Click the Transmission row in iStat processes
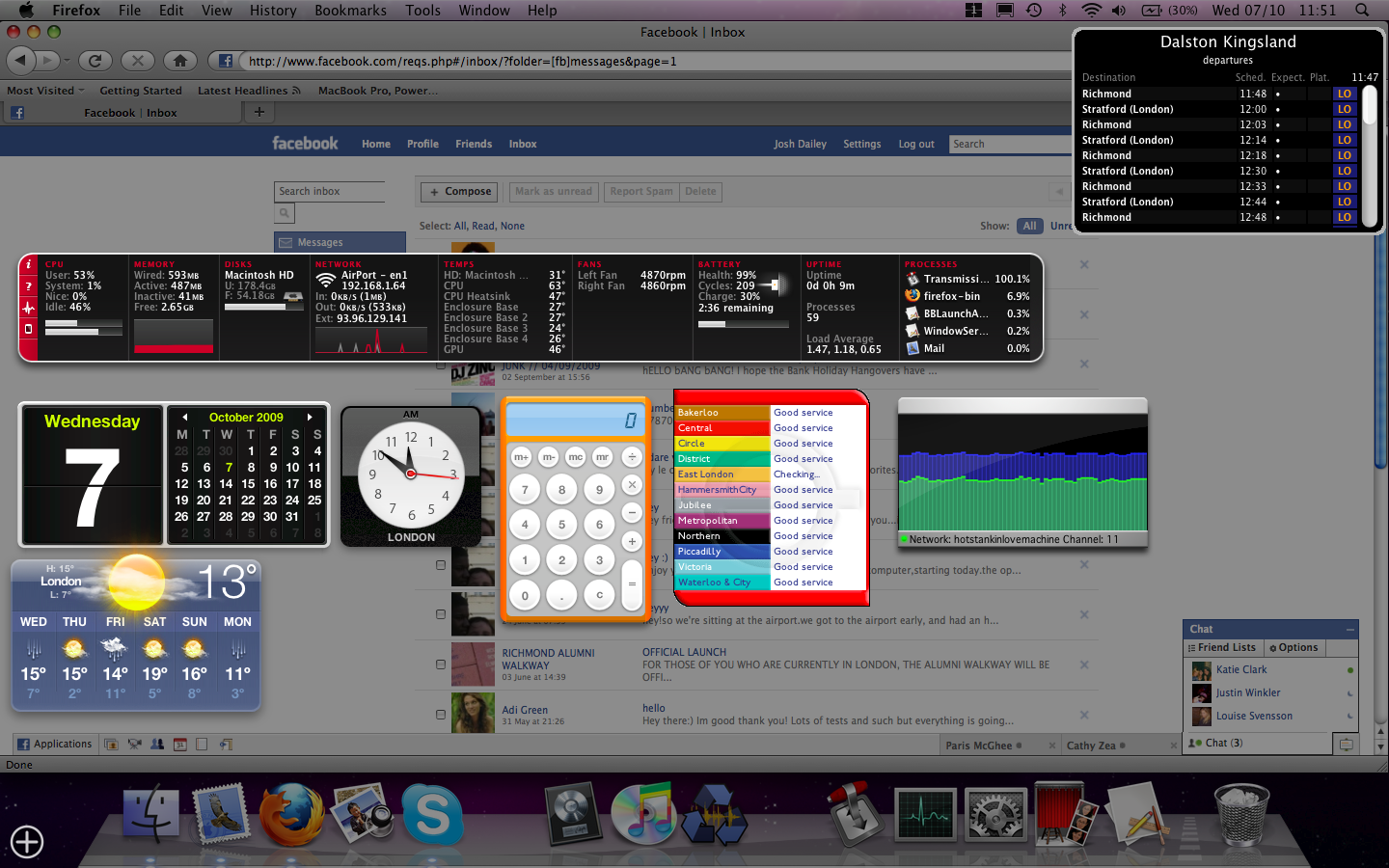Image resolution: width=1389 pixels, height=868 pixels. [967, 279]
